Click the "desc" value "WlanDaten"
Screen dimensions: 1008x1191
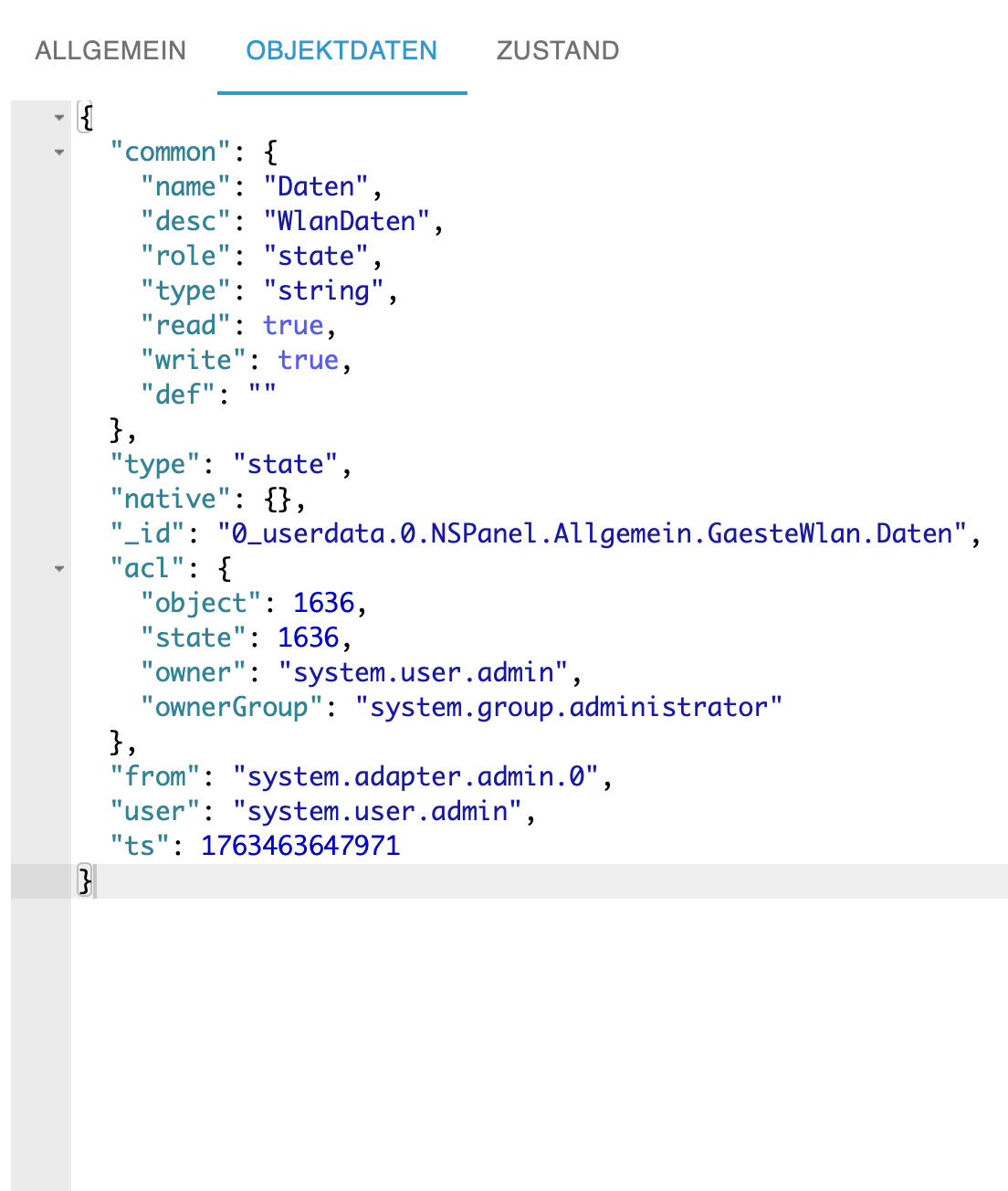pyautogui.click(x=346, y=221)
